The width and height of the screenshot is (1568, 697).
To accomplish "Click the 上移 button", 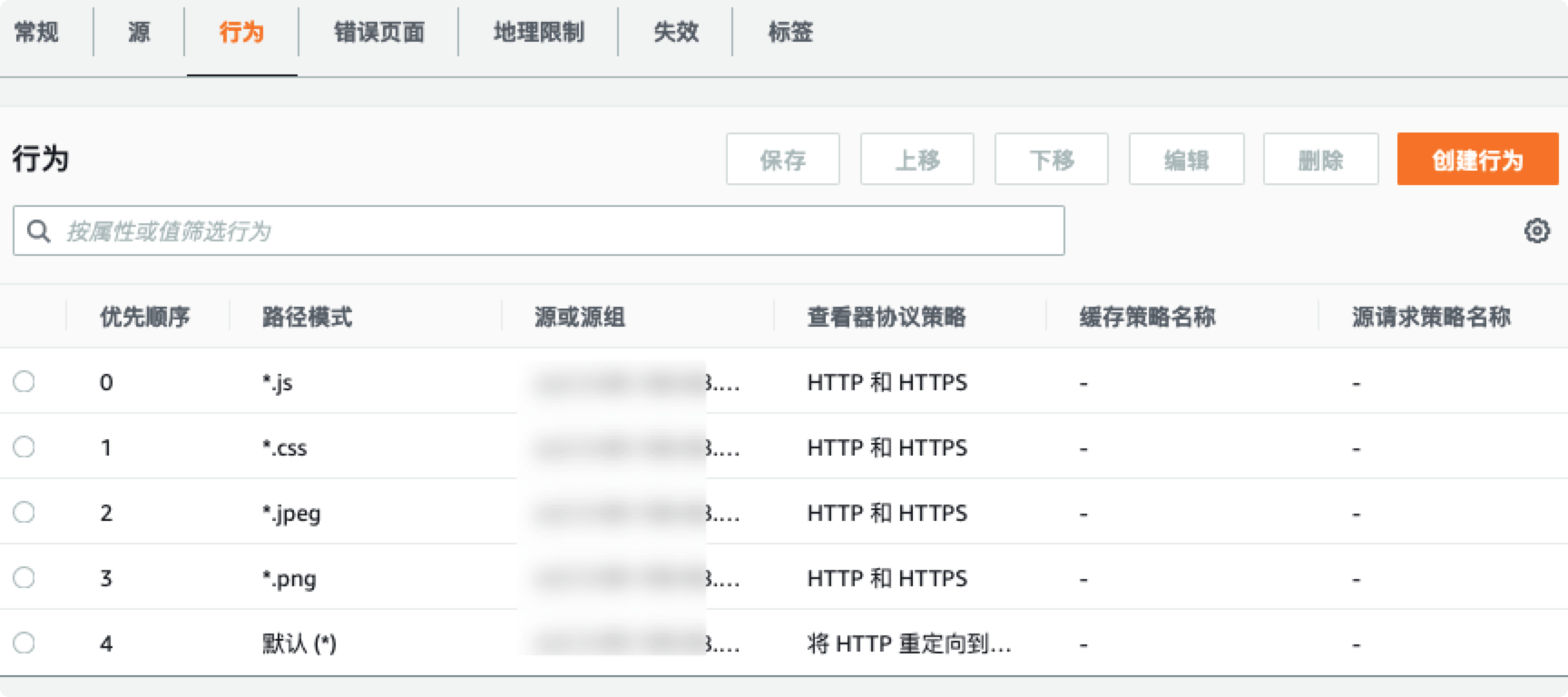I will click(x=917, y=160).
